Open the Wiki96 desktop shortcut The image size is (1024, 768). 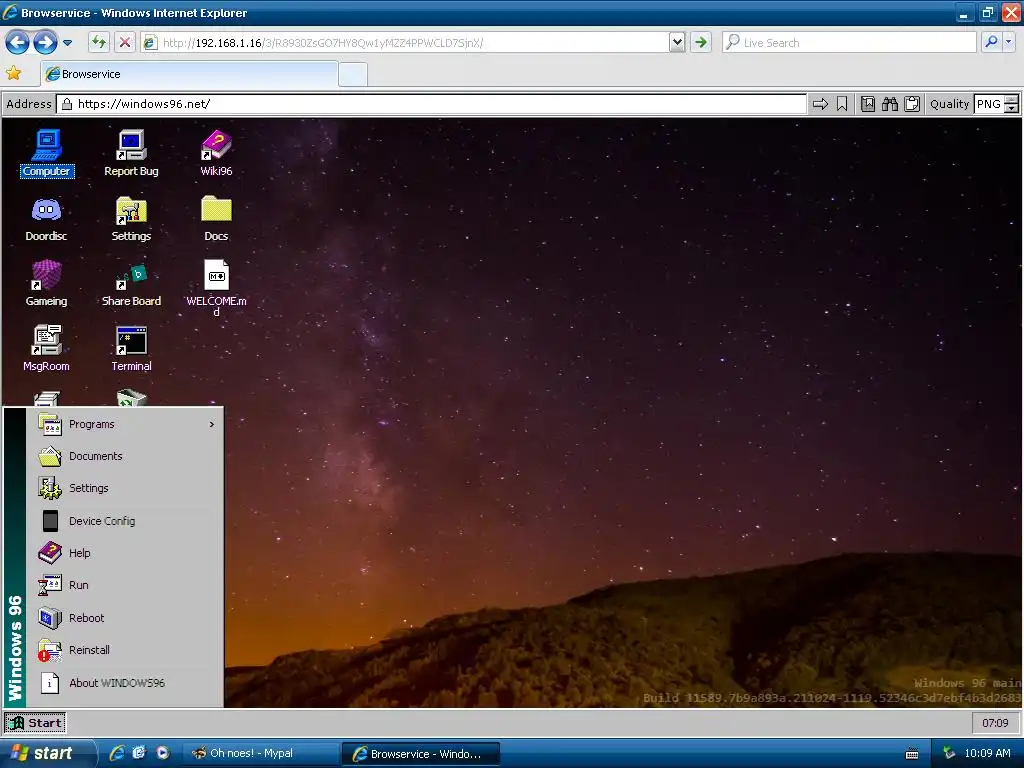tap(216, 153)
